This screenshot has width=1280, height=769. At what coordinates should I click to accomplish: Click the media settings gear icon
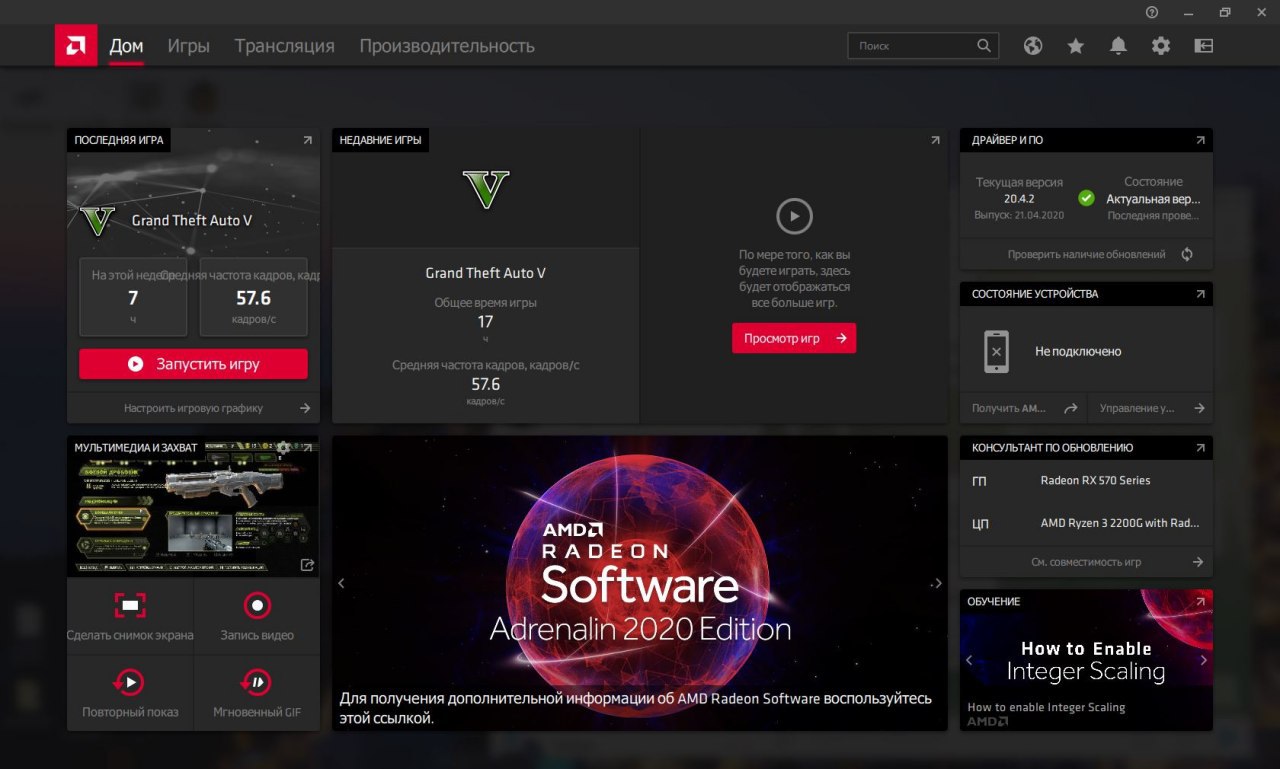[284, 448]
